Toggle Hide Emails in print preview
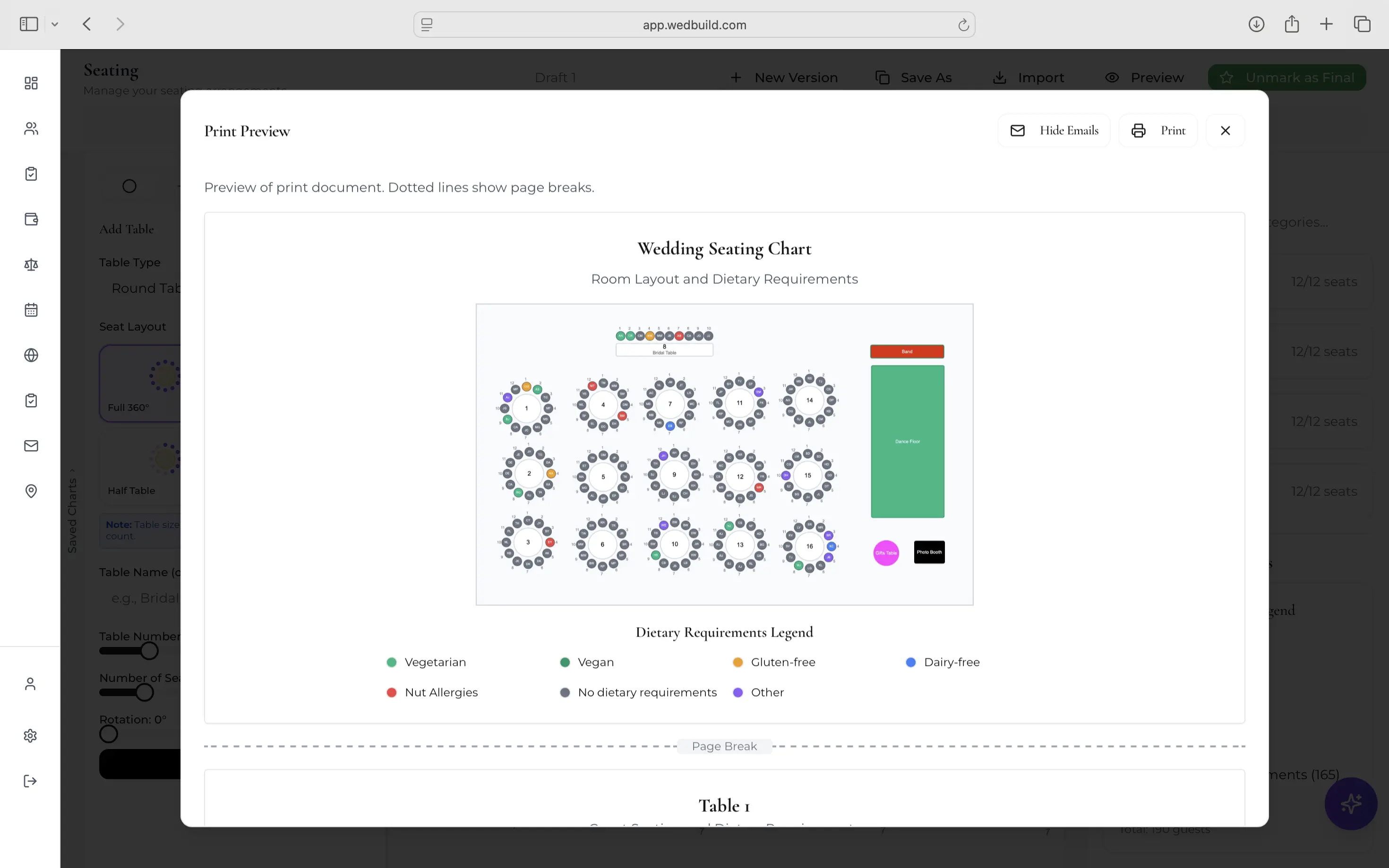Image resolution: width=1389 pixels, height=868 pixels. pos(1054,131)
